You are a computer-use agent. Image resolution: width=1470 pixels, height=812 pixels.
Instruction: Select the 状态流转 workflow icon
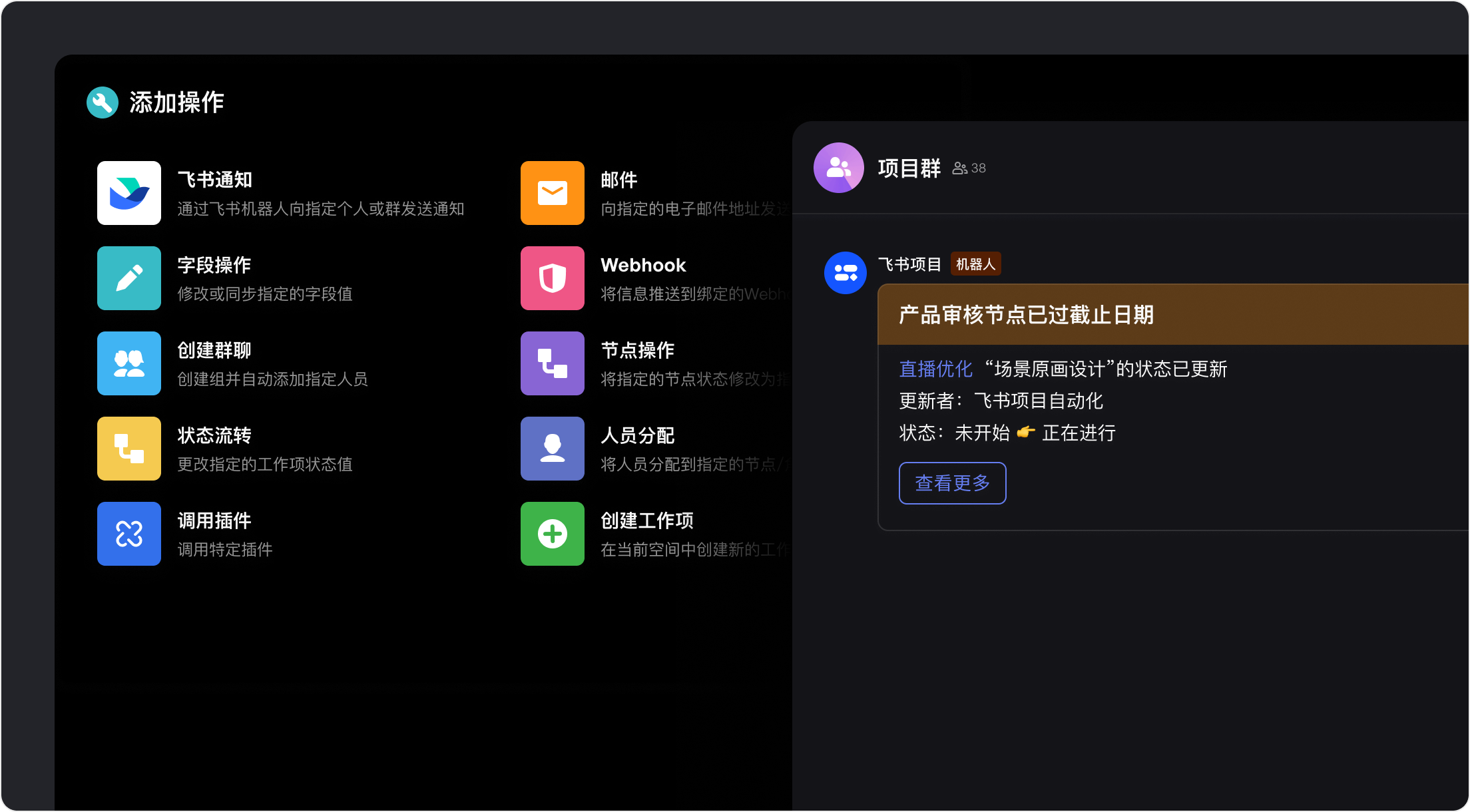[128, 449]
